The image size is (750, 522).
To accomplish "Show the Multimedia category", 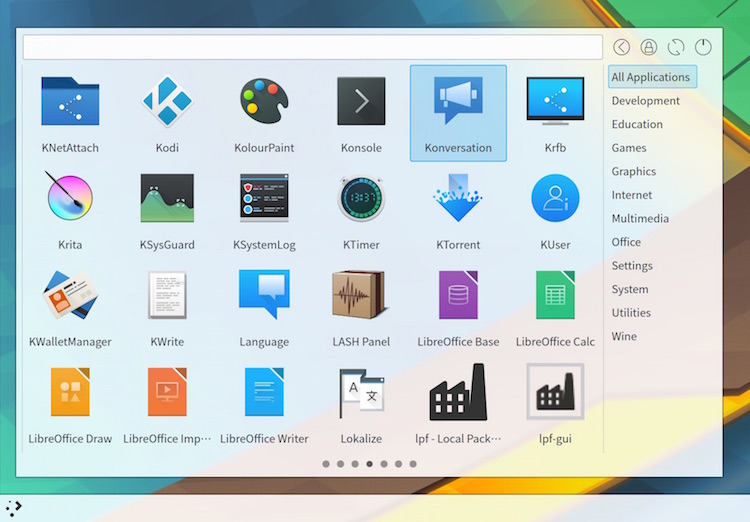I will 640,218.
